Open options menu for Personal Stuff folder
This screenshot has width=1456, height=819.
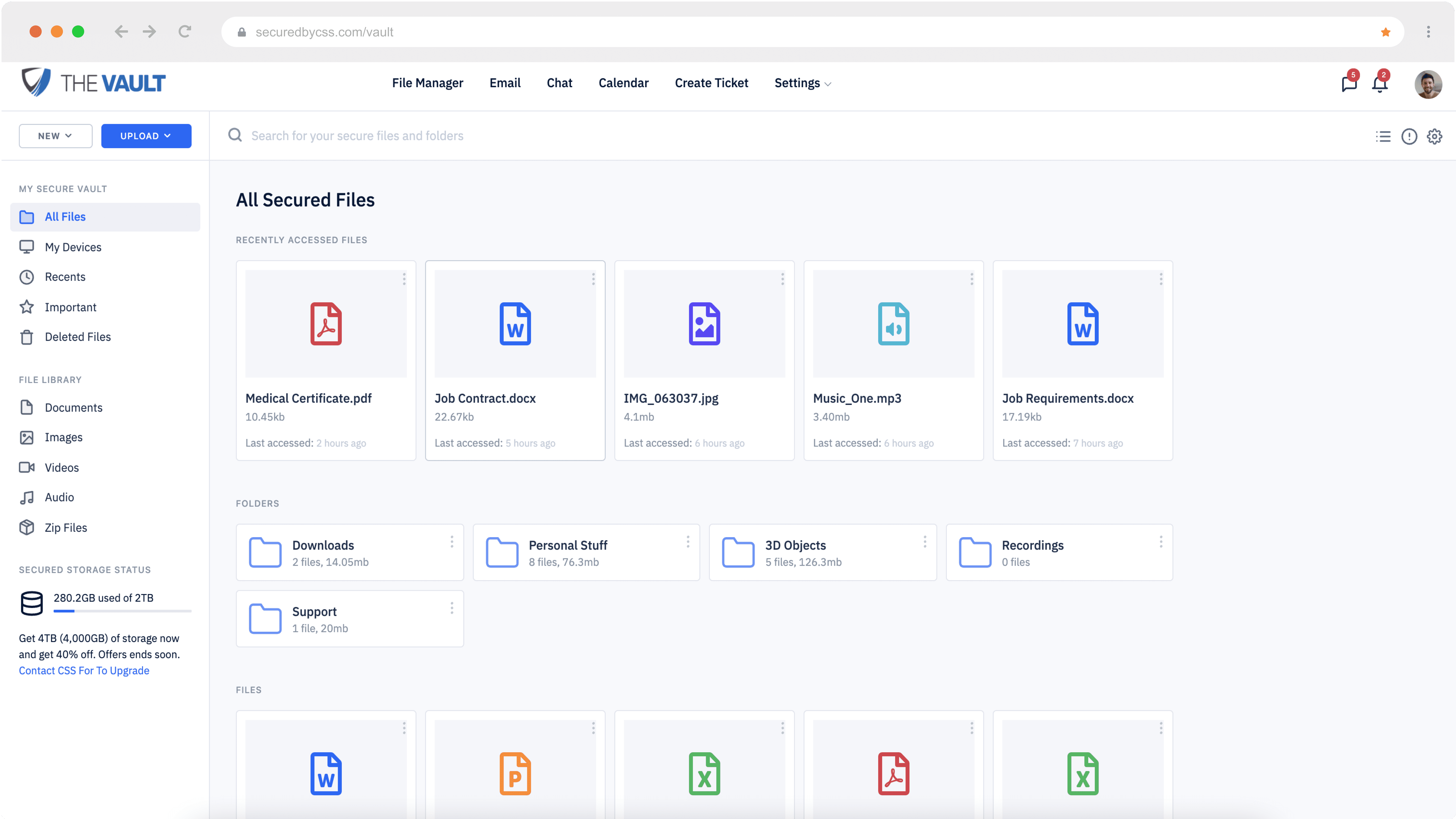(688, 541)
